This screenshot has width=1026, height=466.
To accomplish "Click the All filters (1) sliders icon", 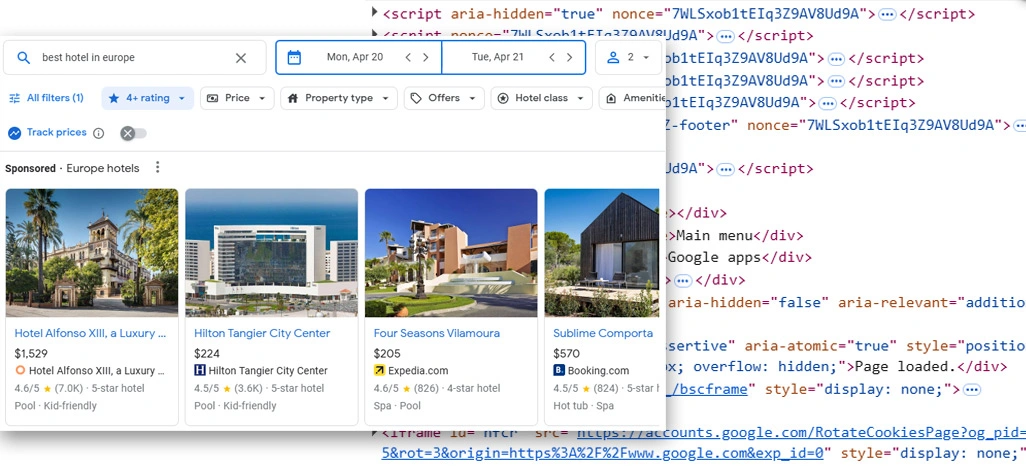I will 15,98.
